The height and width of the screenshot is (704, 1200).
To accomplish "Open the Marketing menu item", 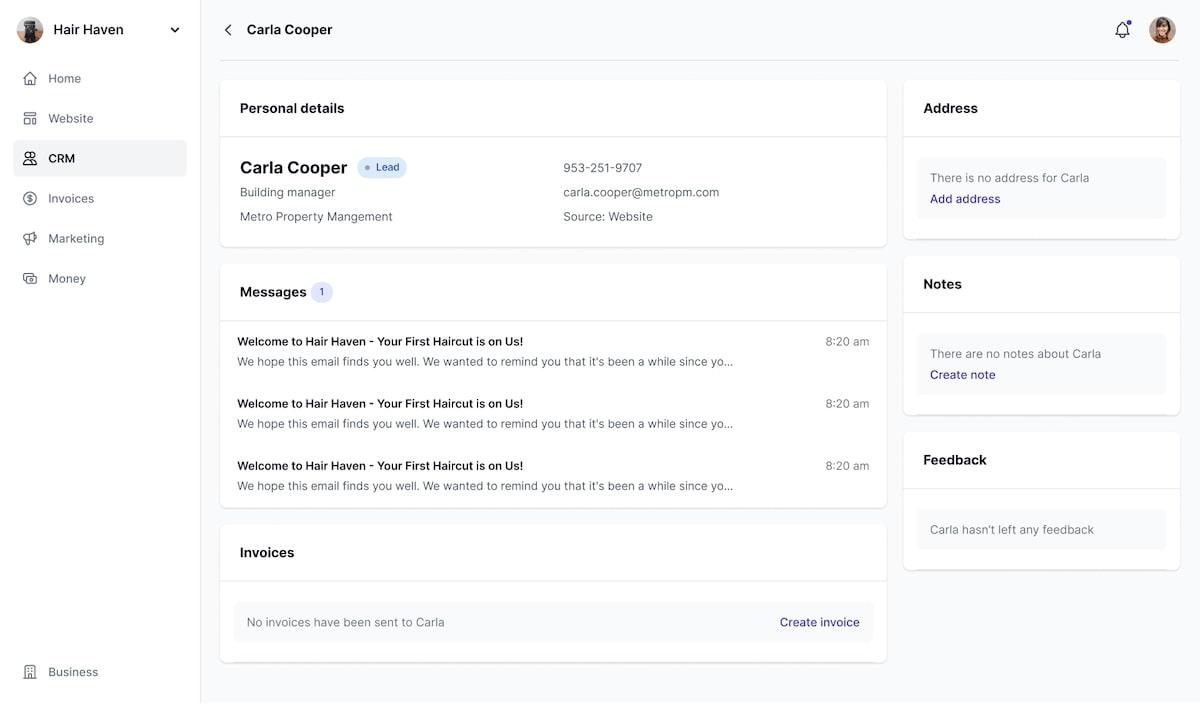I will [x=76, y=238].
